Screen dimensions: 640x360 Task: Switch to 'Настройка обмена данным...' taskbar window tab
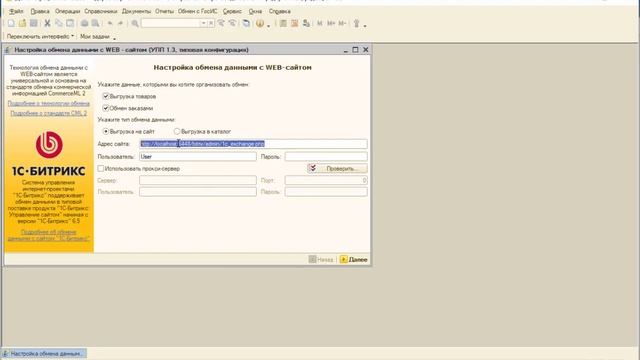tap(44, 353)
